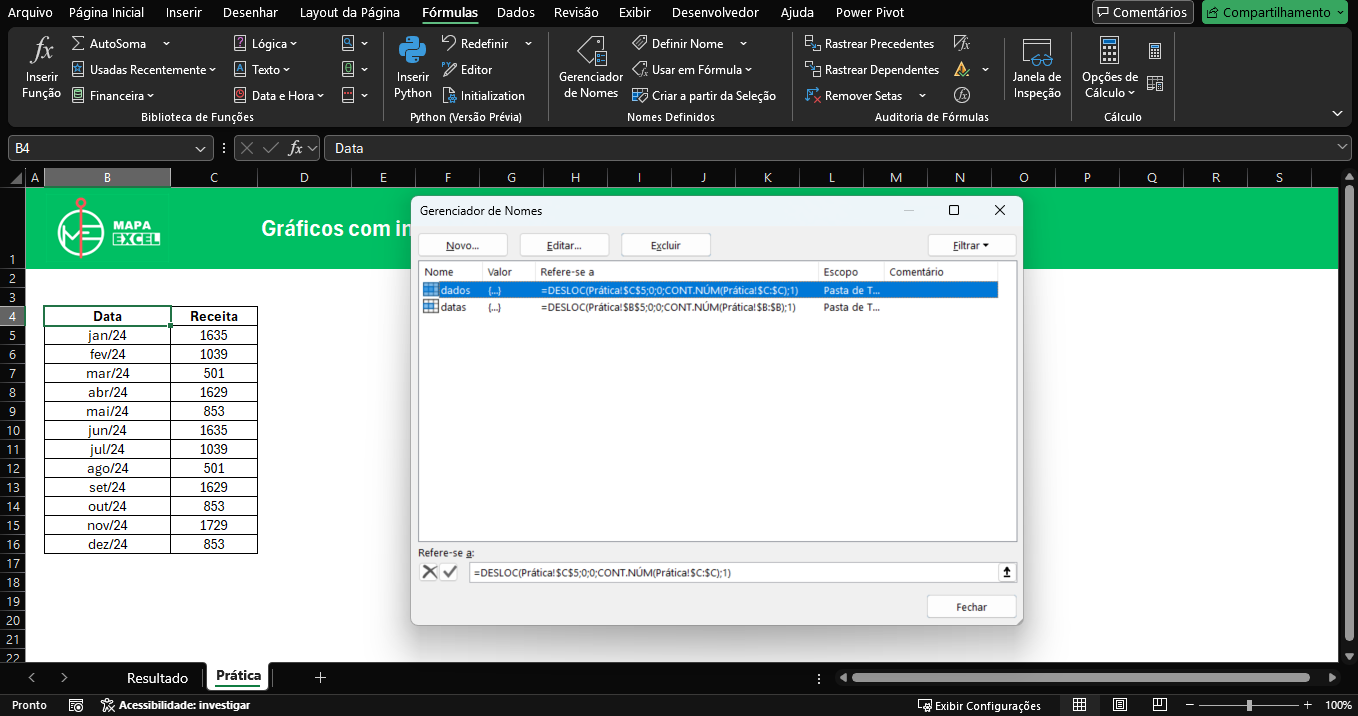Open Janela de Inspeção
This screenshot has height=716, width=1358.
pyautogui.click(x=1037, y=68)
